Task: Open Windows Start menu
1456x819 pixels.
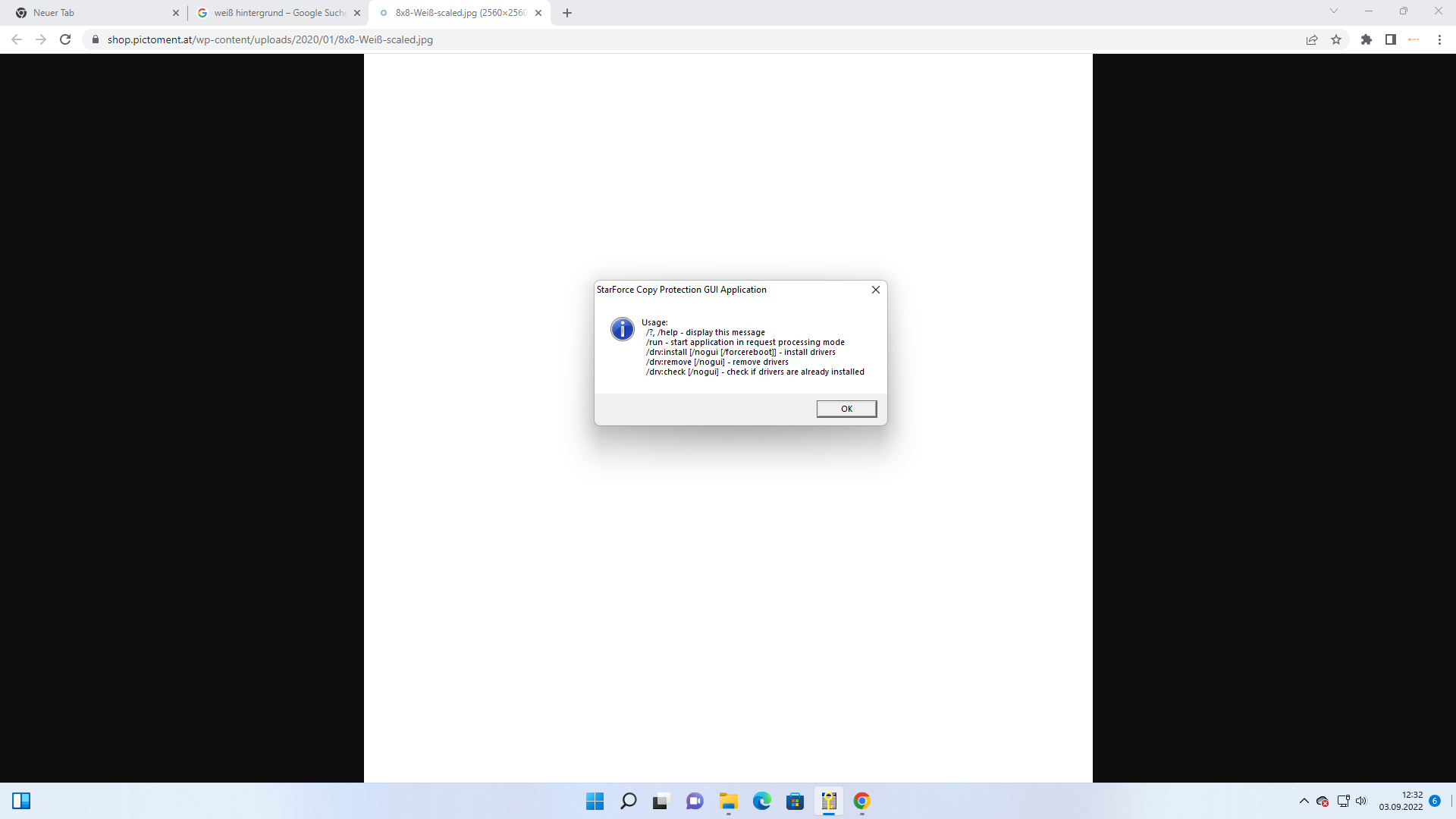Action: point(595,801)
